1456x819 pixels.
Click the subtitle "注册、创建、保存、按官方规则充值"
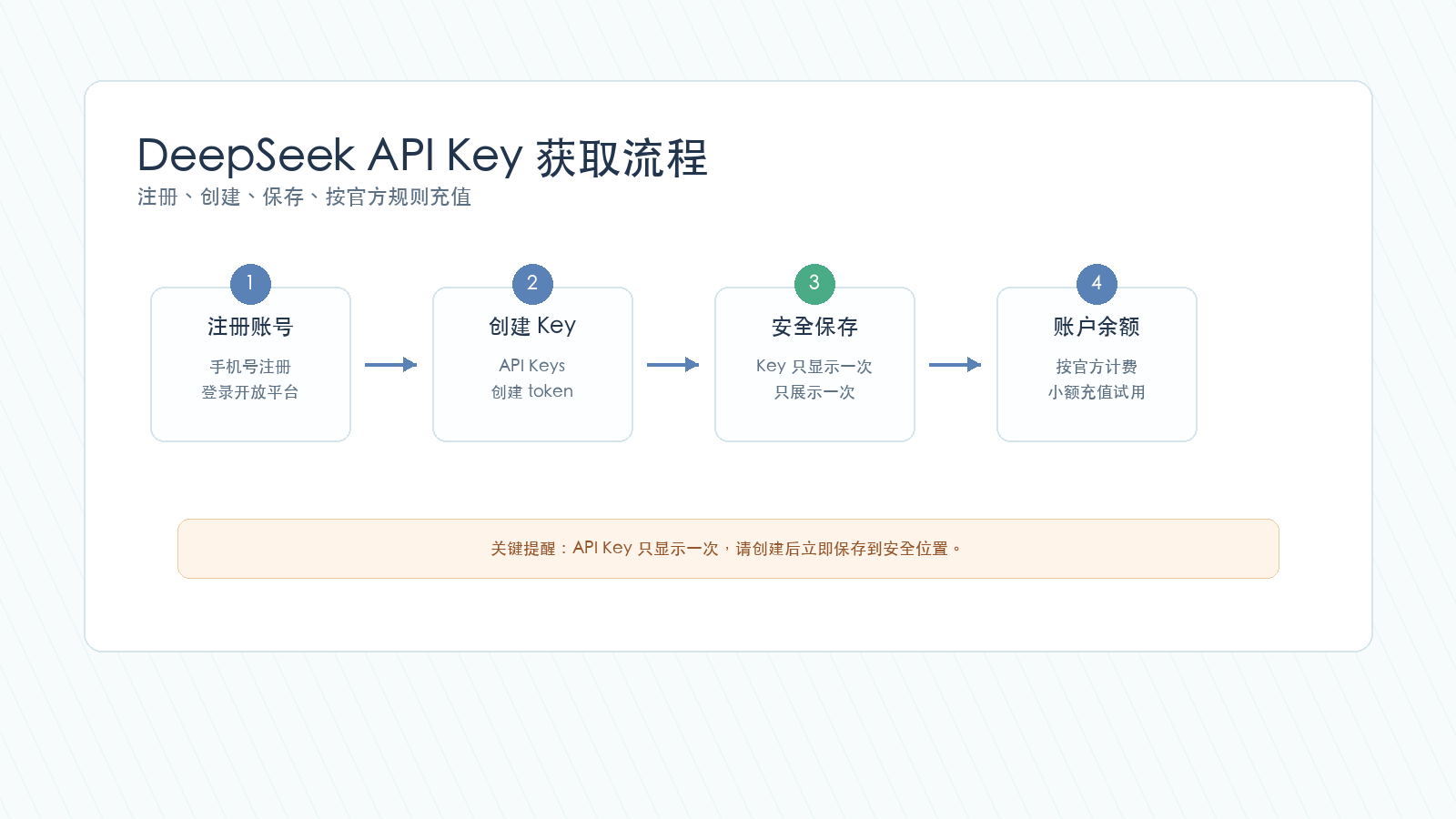(304, 197)
